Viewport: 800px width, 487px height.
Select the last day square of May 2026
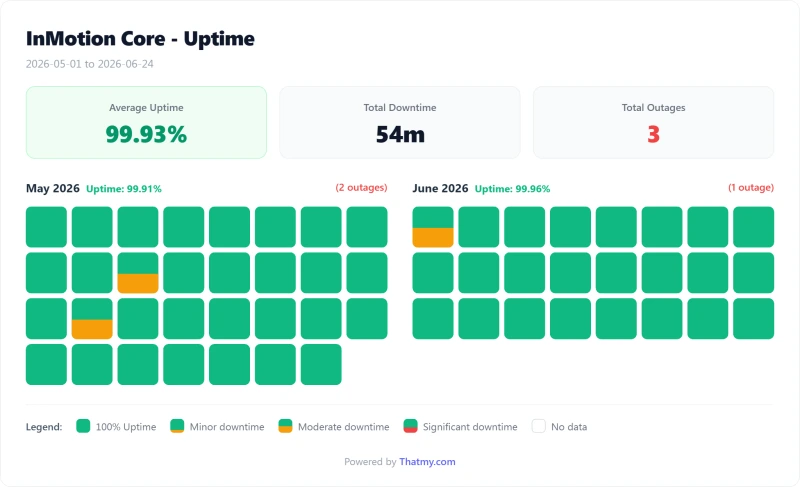(x=321, y=365)
